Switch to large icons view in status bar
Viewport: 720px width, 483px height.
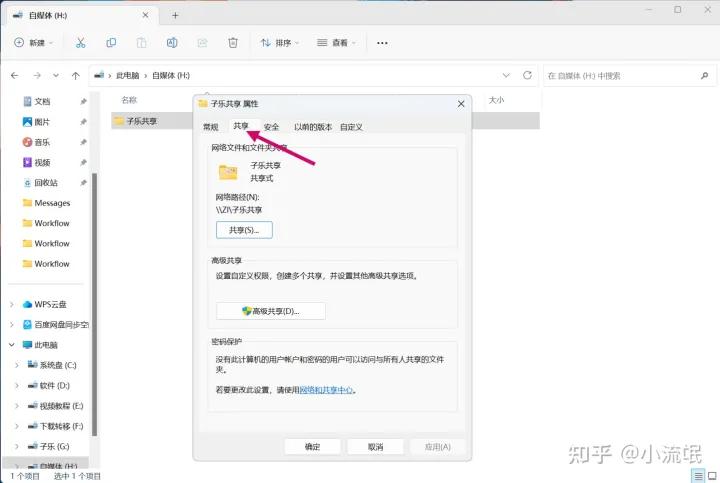pyautogui.click(x=712, y=476)
